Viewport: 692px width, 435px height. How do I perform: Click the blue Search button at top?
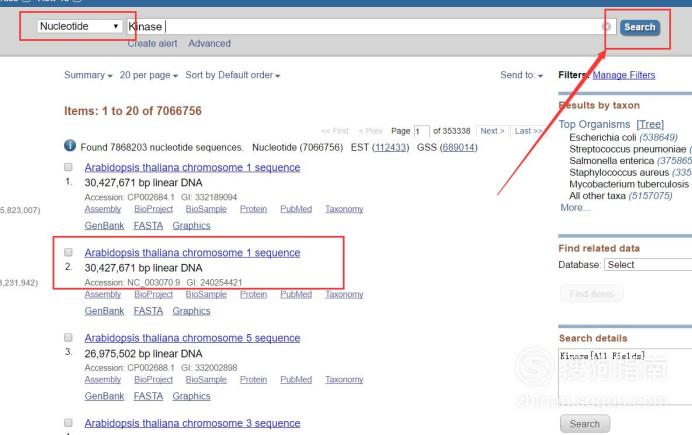point(640,27)
